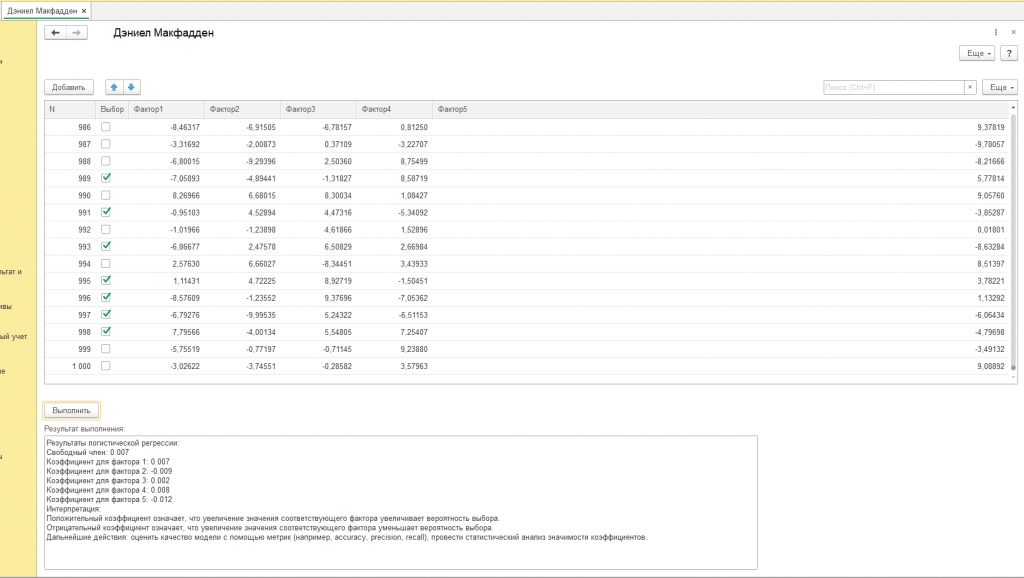Click the Фактор2 column header
The height and width of the screenshot is (578, 1024).
click(242, 109)
